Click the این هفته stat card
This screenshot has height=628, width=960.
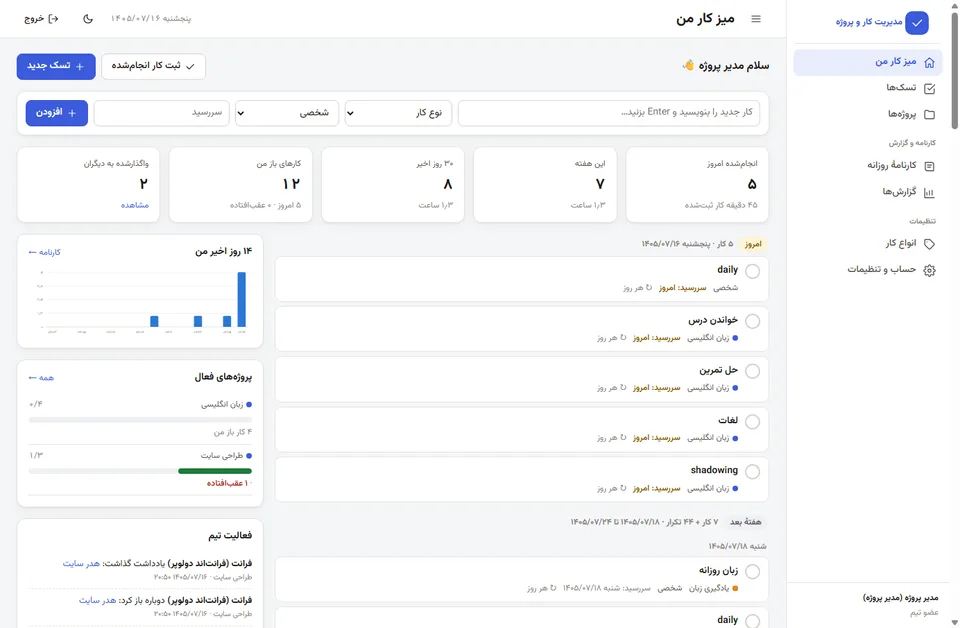(545, 185)
